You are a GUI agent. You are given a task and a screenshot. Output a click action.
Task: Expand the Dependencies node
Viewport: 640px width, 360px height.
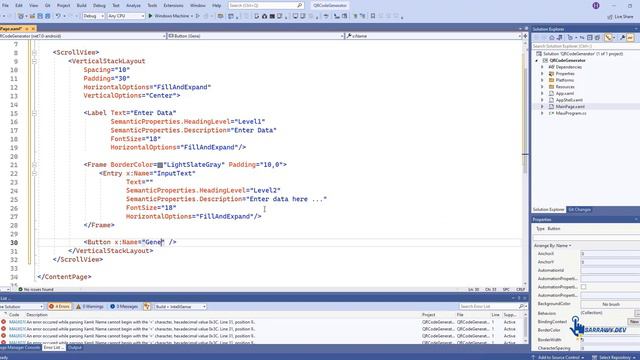542,67
